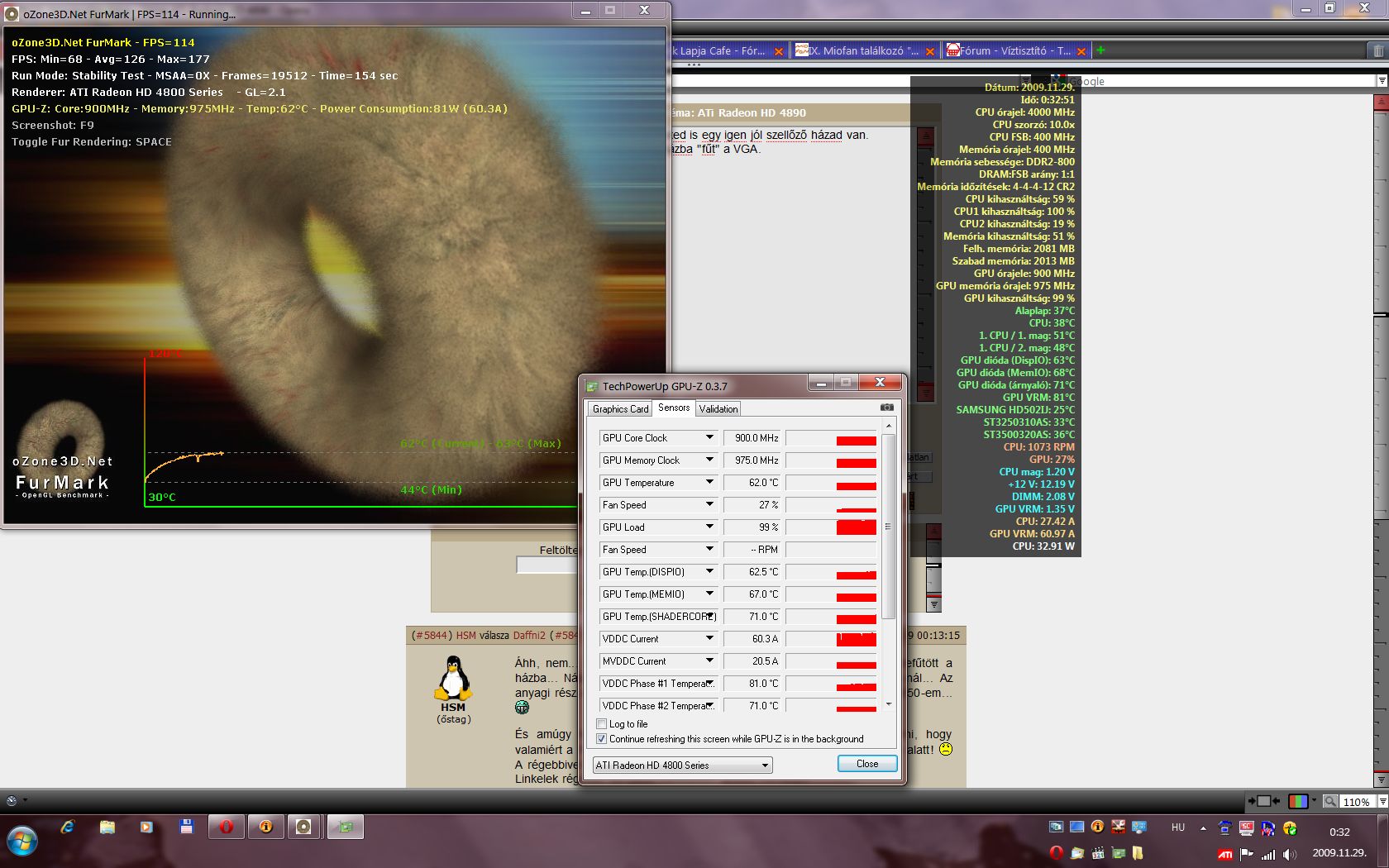This screenshot has height=868, width=1389.
Task: Open MVDDC Current sensor dropdown
Action: 709,661
